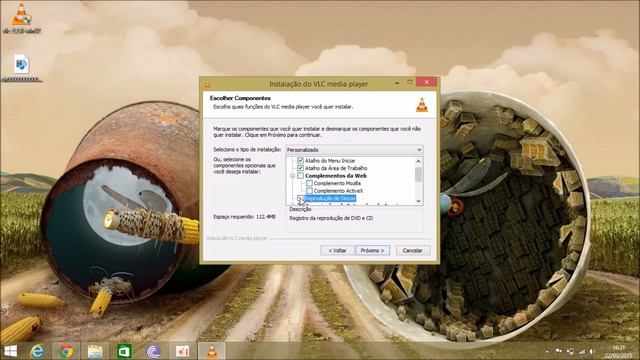Screen dimensions: 640x360
Task: Click the Espaço requerido text
Action: point(244,216)
